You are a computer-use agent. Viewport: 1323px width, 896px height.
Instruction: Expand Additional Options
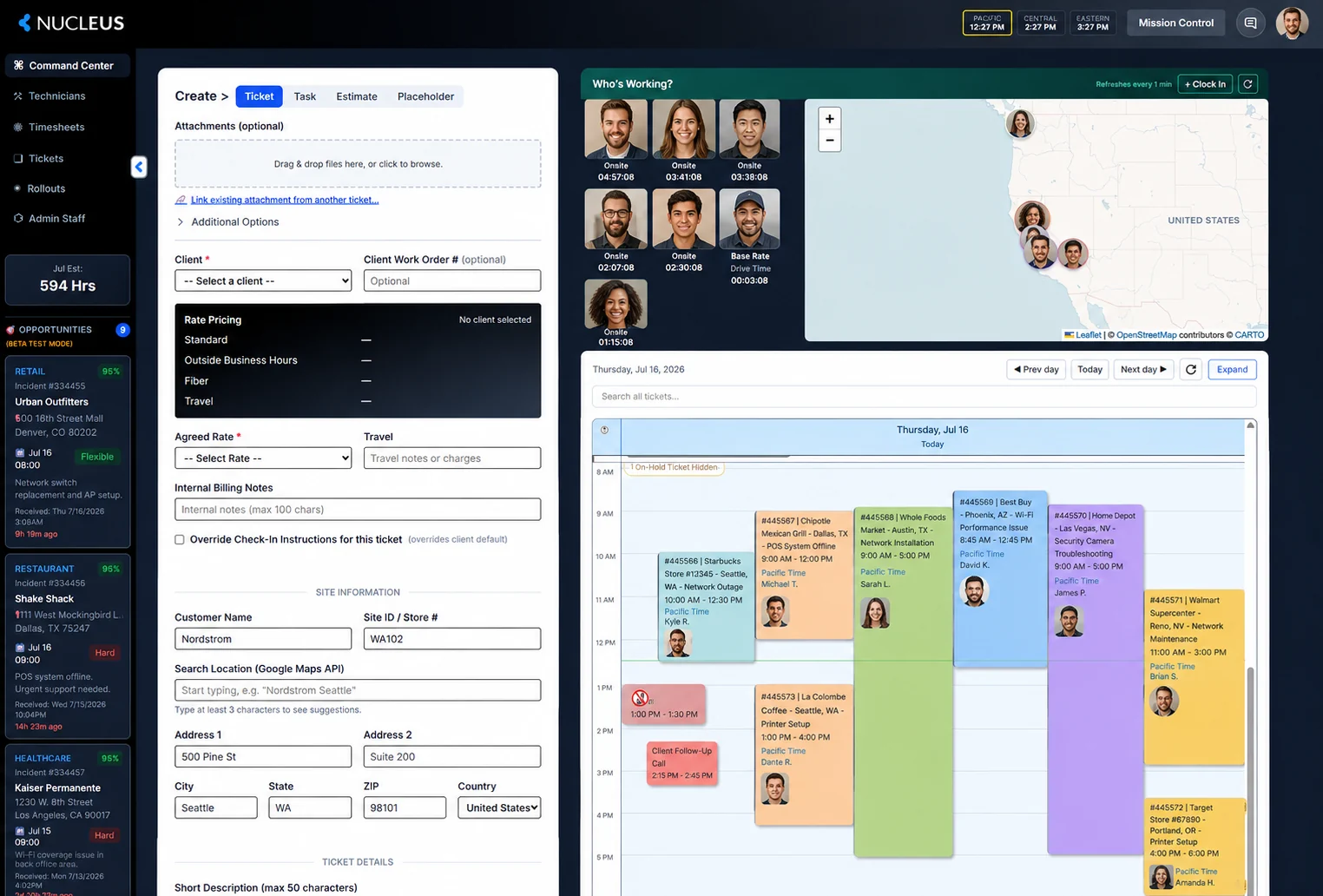[227, 222]
